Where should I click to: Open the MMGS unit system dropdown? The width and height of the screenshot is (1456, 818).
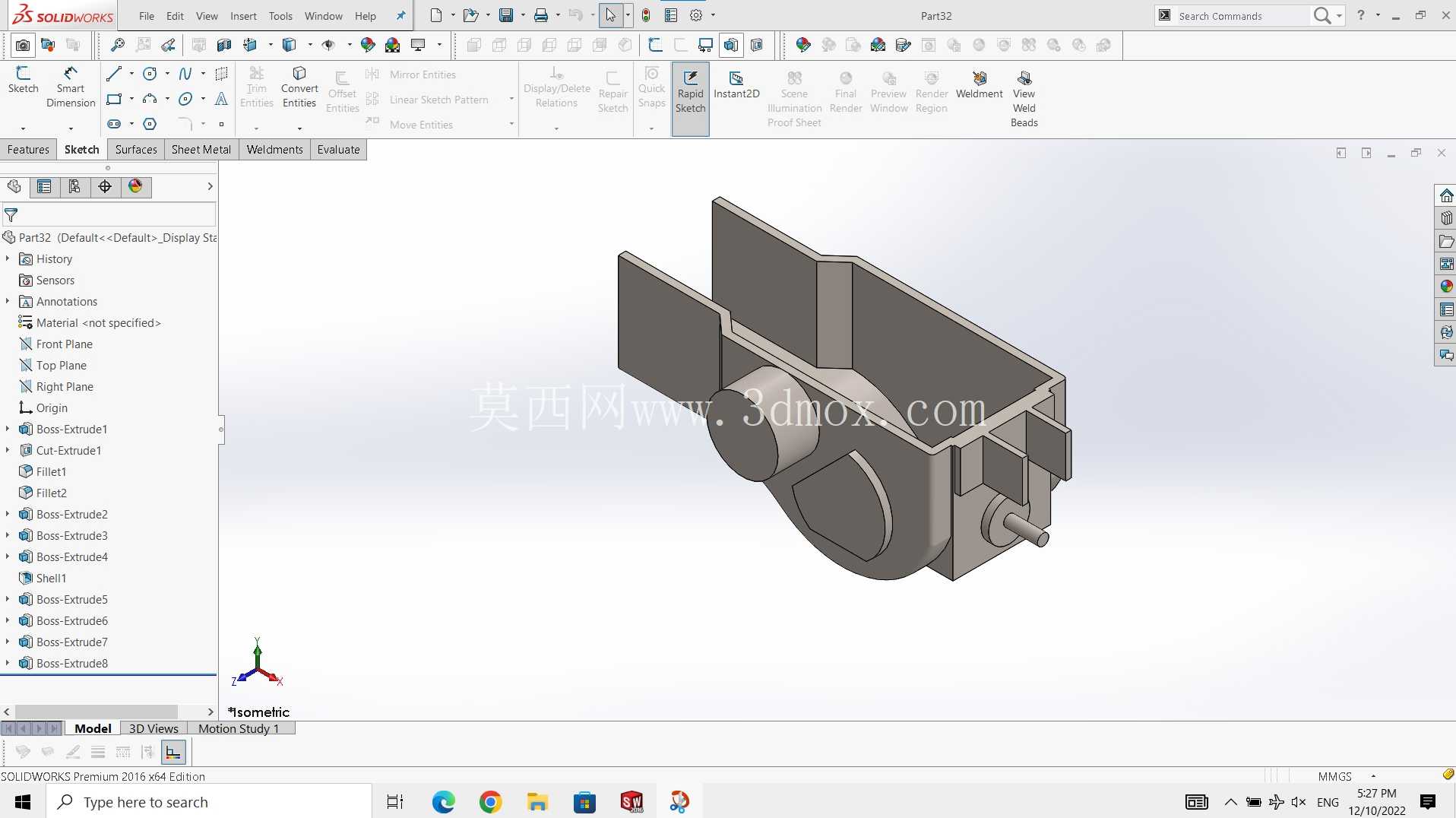pyautogui.click(x=1373, y=776)
